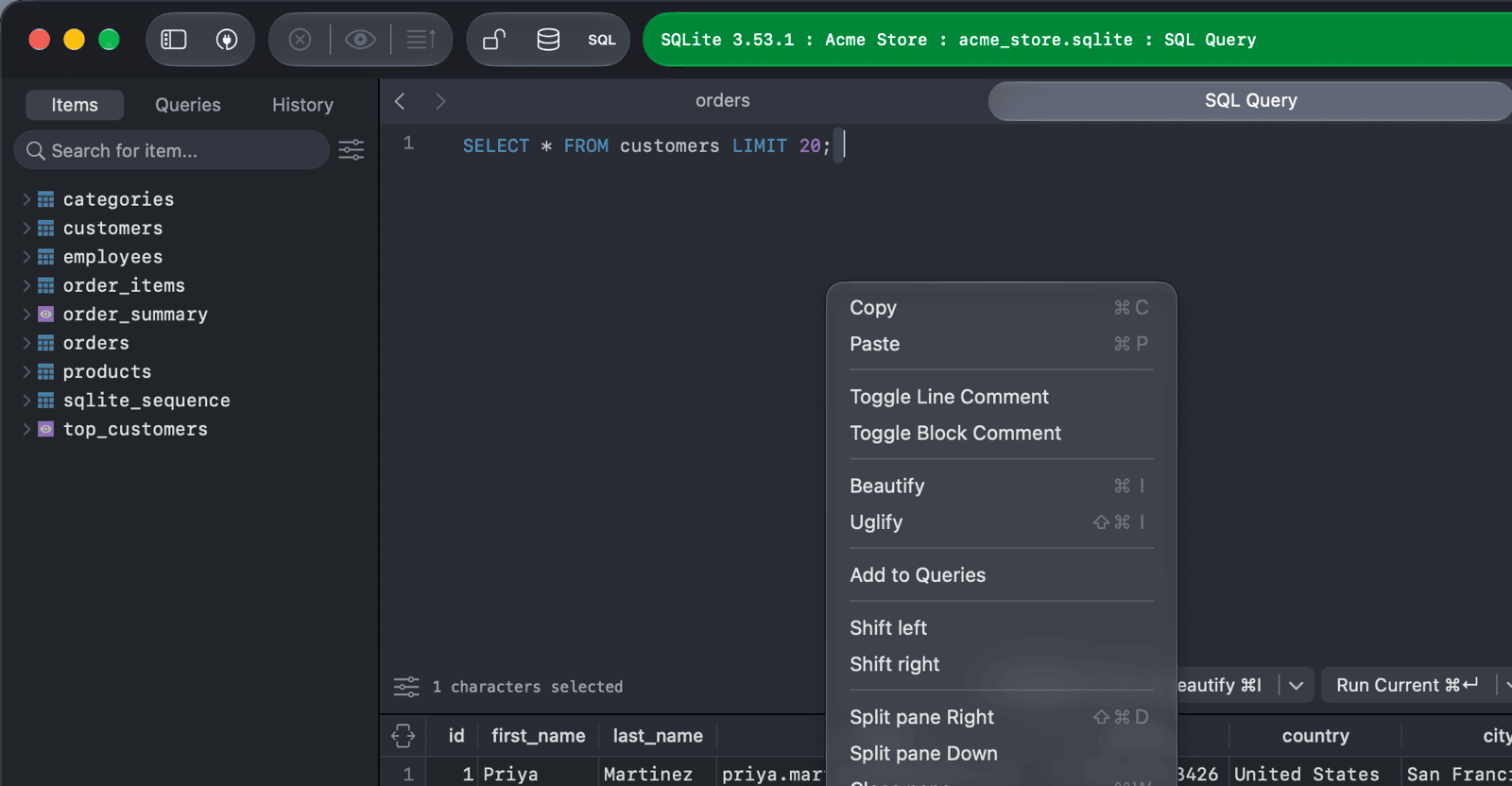
Task: Choose Uglify in the context menu
Action: (1000, 521)
